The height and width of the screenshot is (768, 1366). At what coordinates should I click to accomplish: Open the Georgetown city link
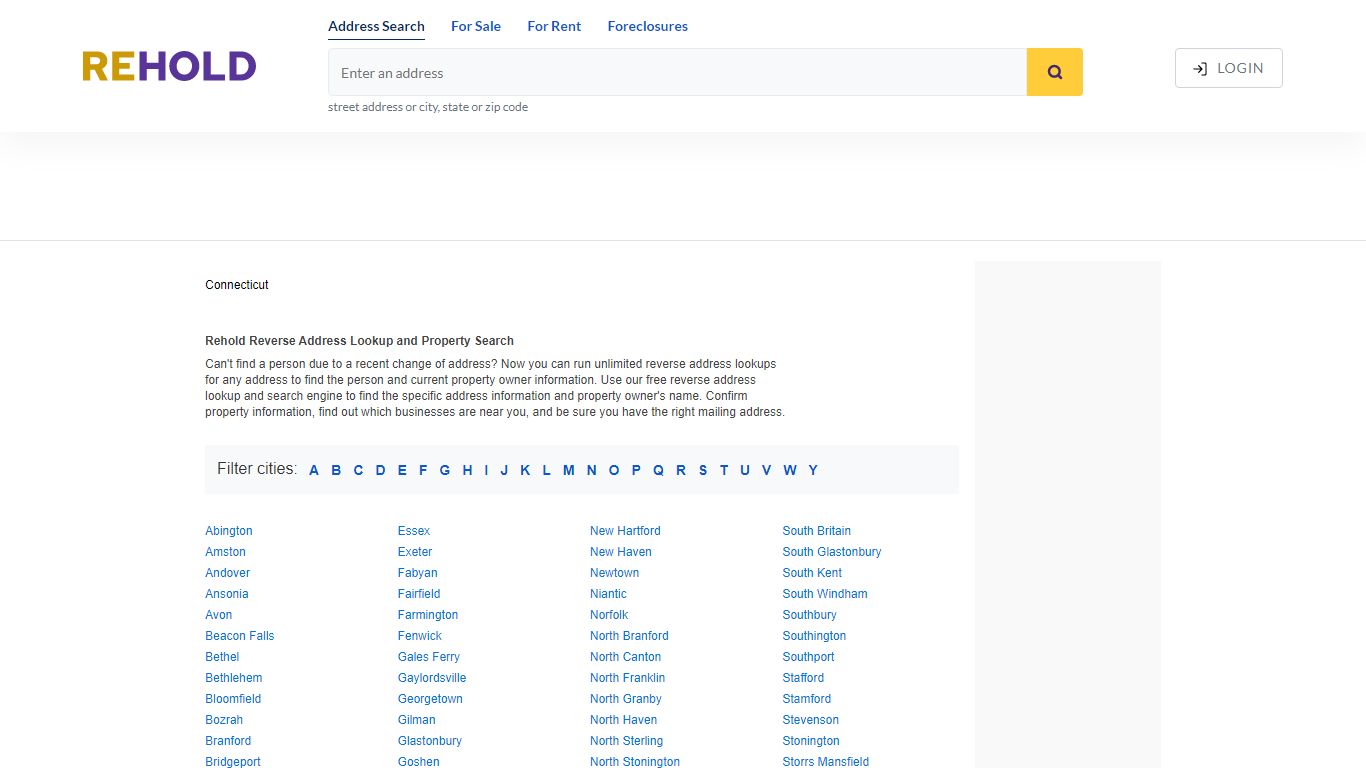tap(430, 699)
